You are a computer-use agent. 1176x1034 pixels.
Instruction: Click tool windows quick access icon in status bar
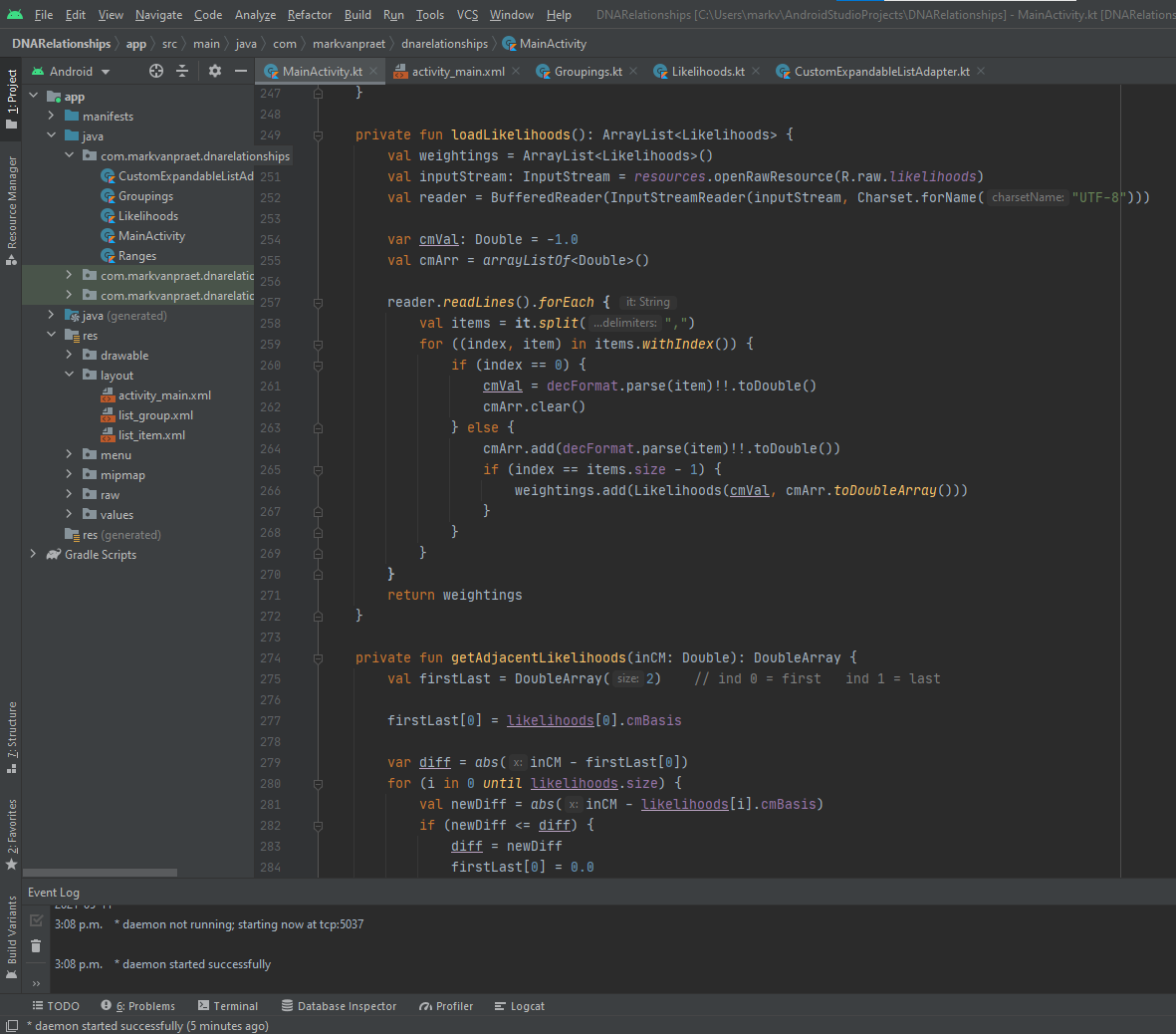tap(11, 1026)
